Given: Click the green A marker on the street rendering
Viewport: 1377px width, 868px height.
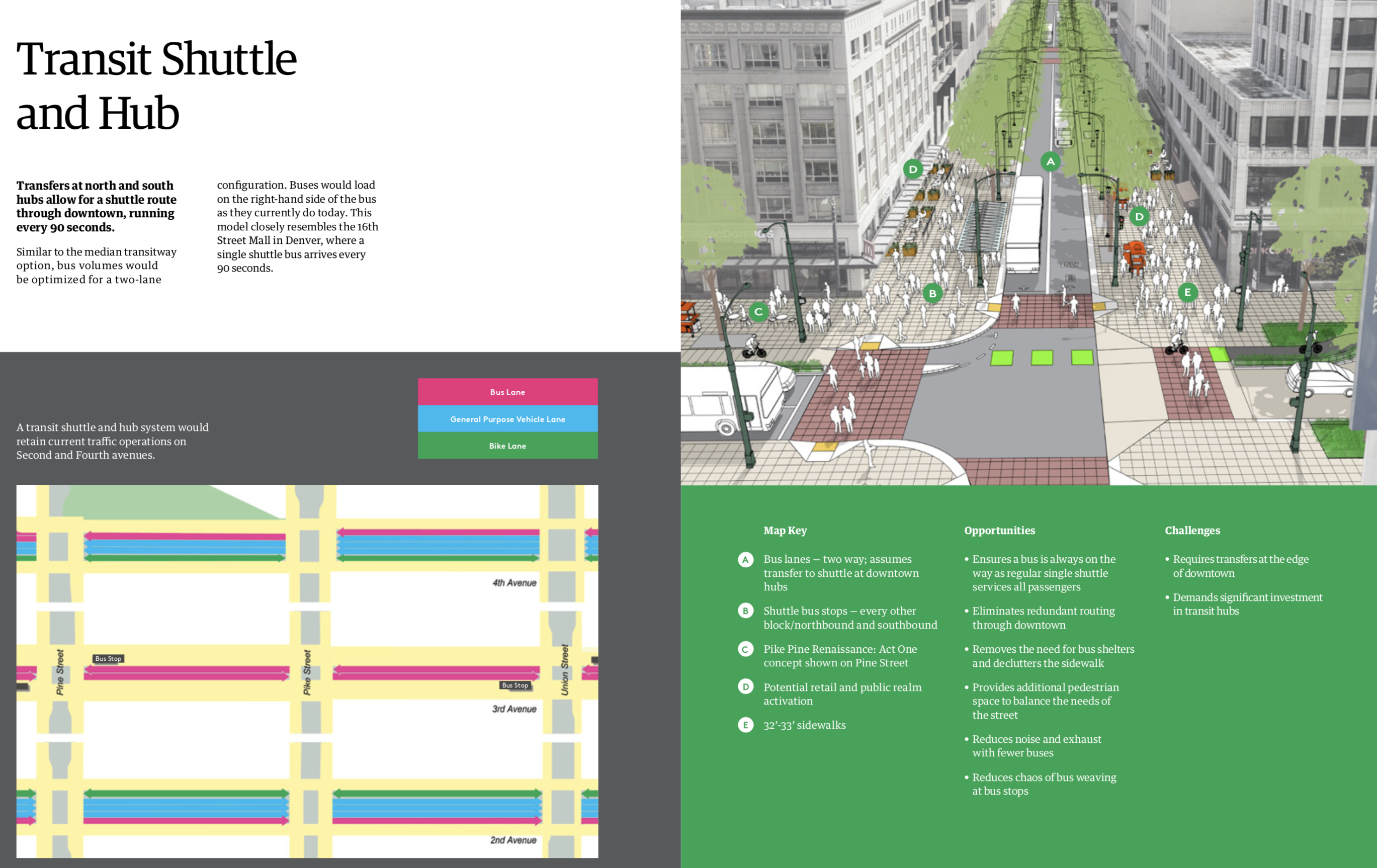Looking at the screenshot, I should click(x=1051, y=162).
